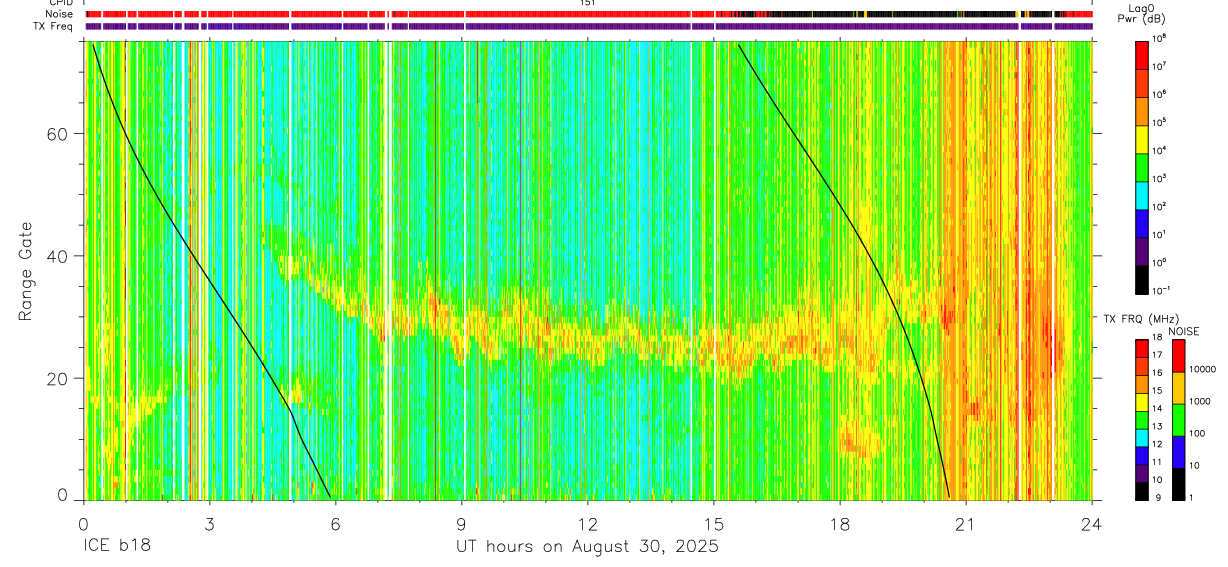Click the 'Range Gate' y-axis title
Image resolution: width=1228 pixels, height=567 pixels.
pos(24,272)
